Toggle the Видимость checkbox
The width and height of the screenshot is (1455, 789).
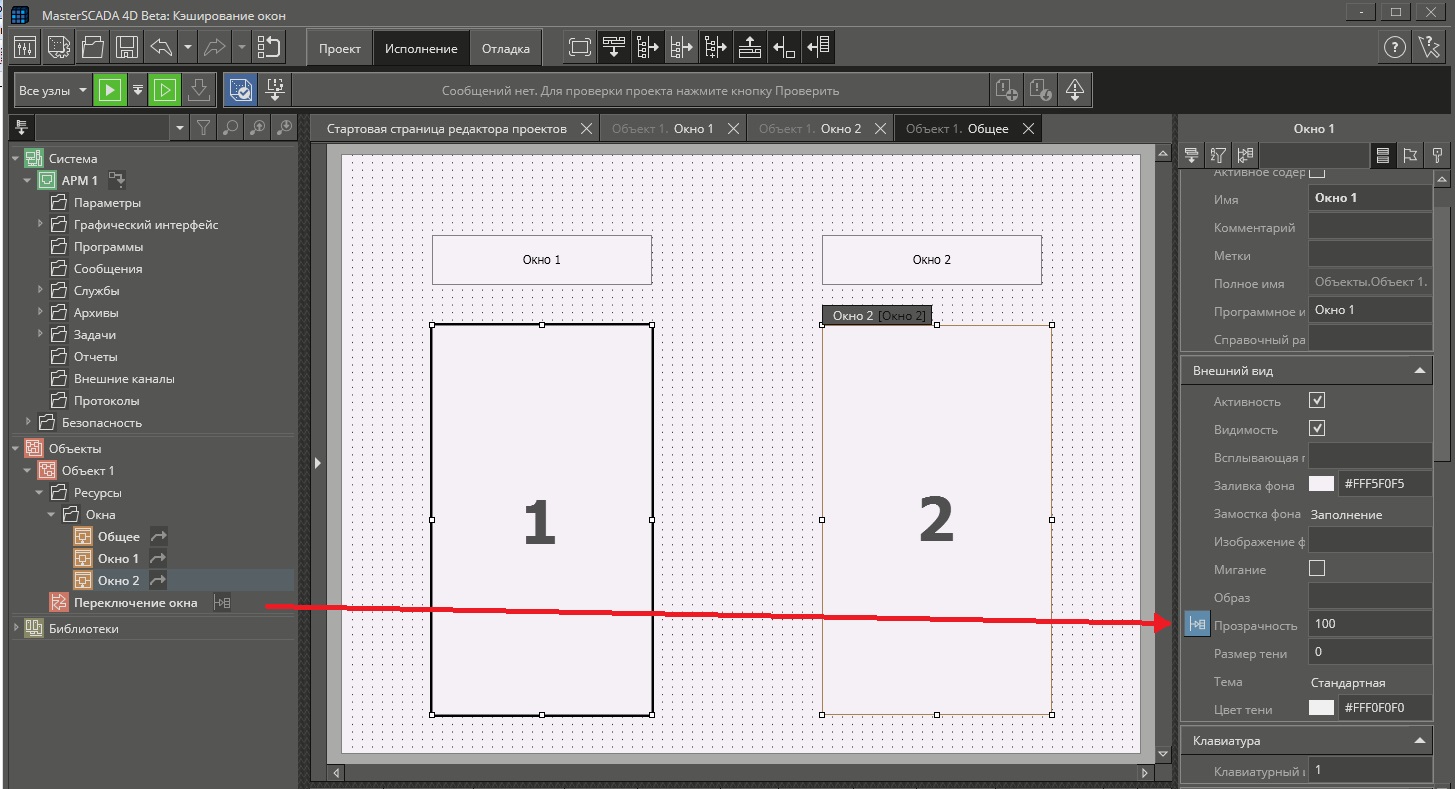[1317, 429]
